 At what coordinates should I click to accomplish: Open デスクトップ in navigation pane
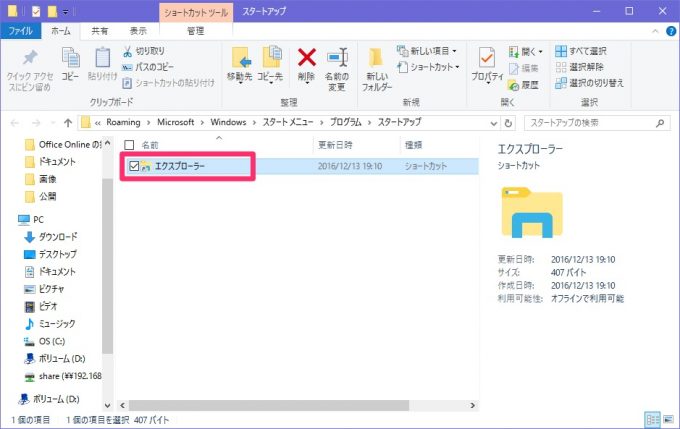(50, 254)
